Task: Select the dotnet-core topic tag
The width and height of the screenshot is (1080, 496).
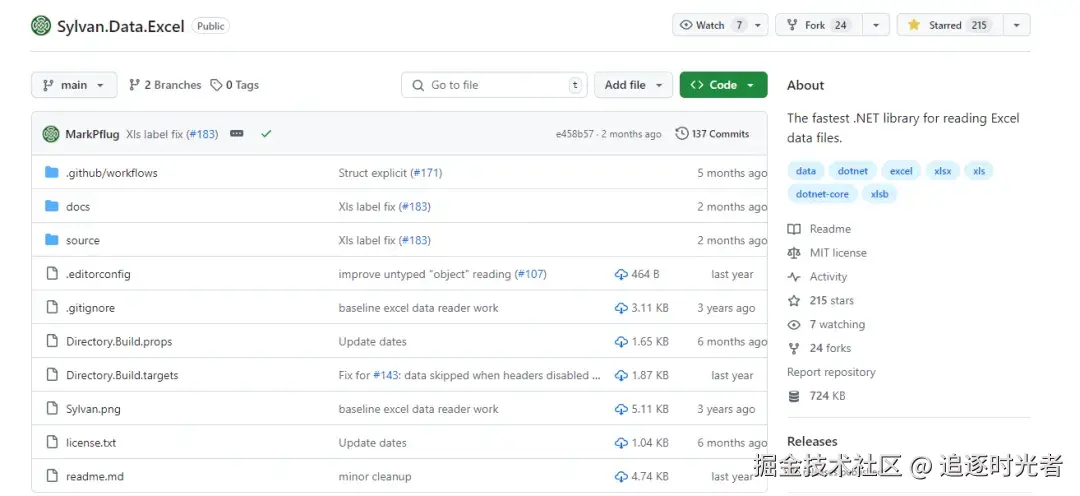Action: pyautogui.click(x=822, y=194)
